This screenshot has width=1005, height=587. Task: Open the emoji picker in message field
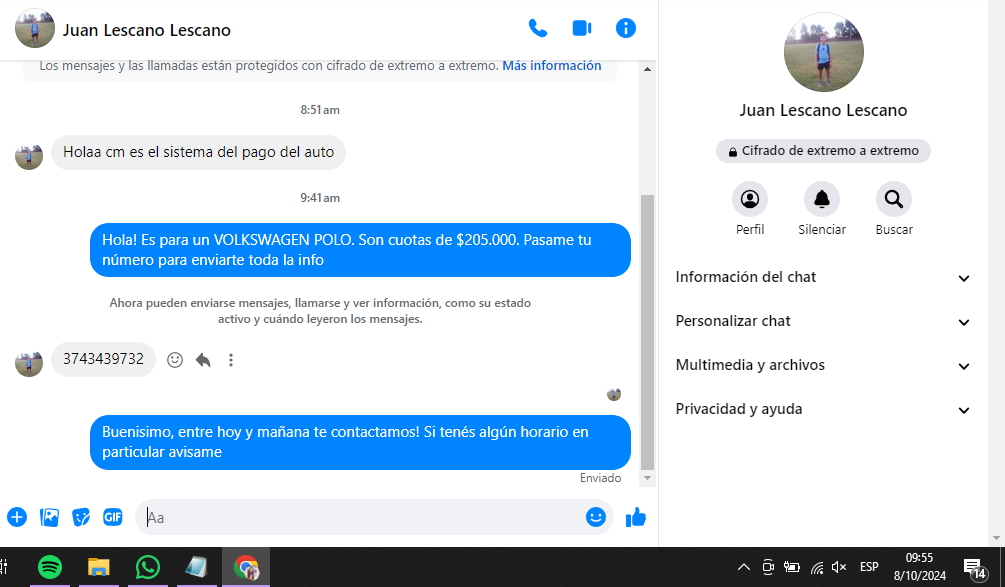[595, 517]
